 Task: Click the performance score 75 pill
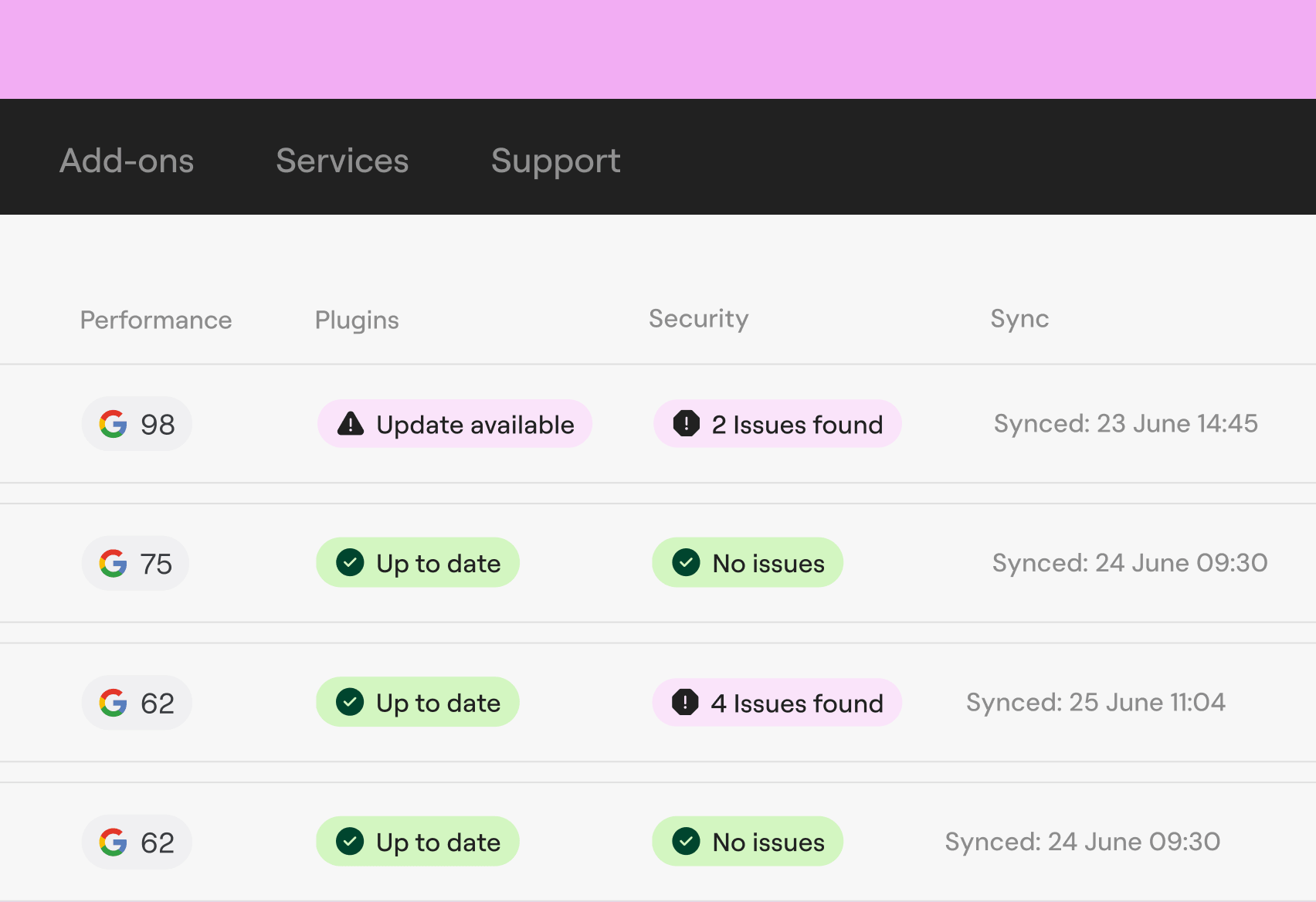[135, 564]
